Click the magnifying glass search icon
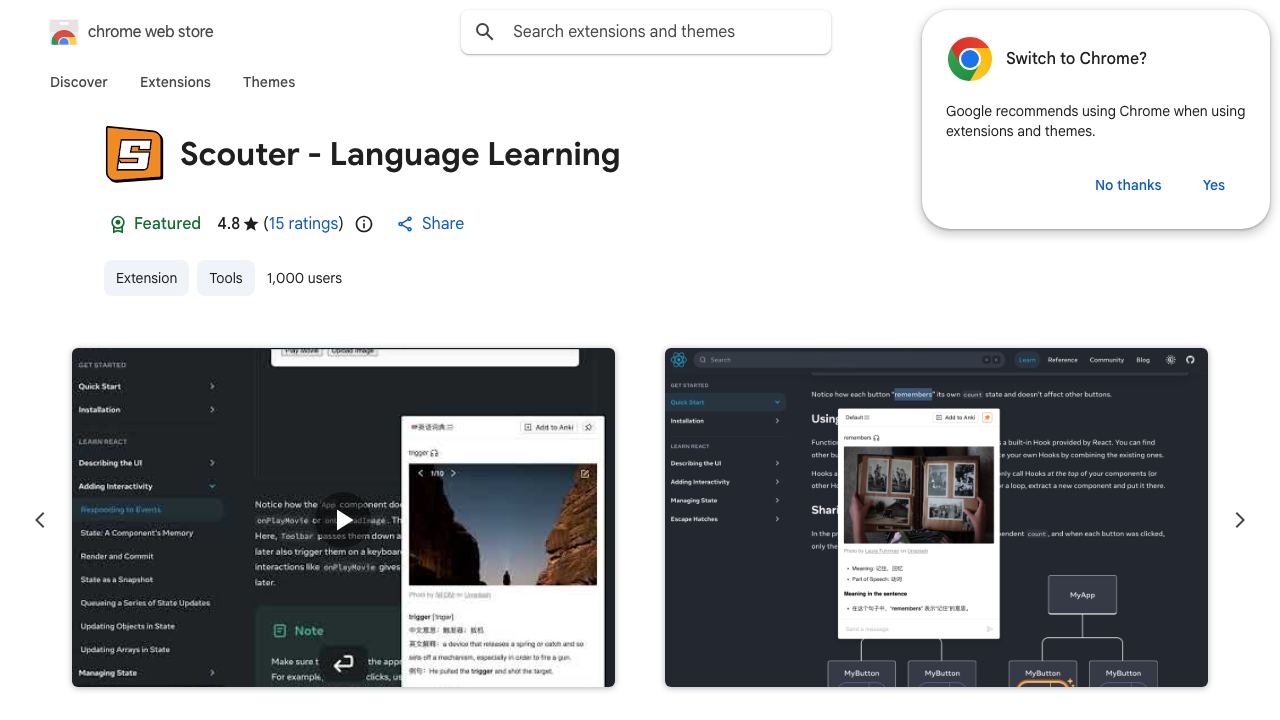The height and width of the screenshot is (720, 1280). click(x=485, y=32)
